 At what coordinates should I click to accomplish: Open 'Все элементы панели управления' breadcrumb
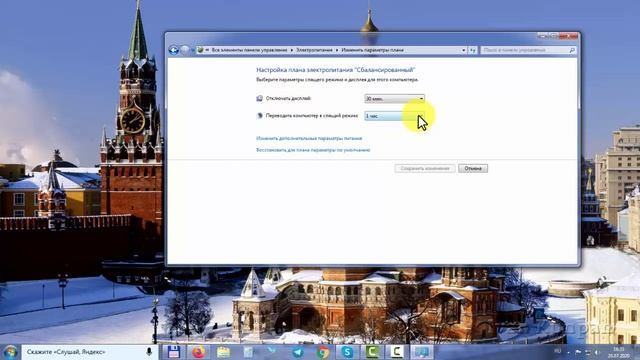click(249, 50)
